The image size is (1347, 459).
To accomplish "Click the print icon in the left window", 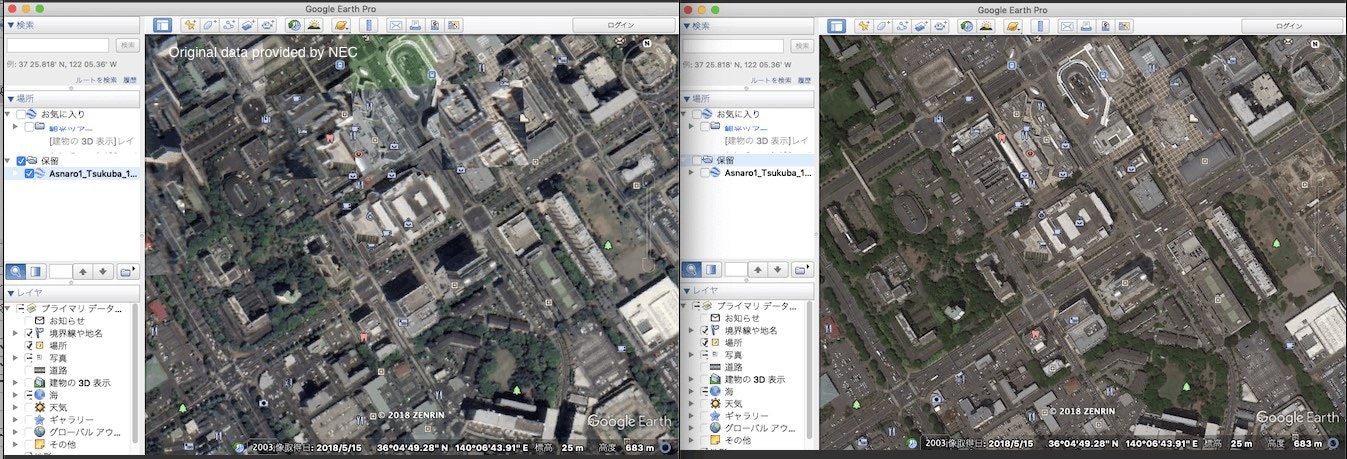I will 415,25.
